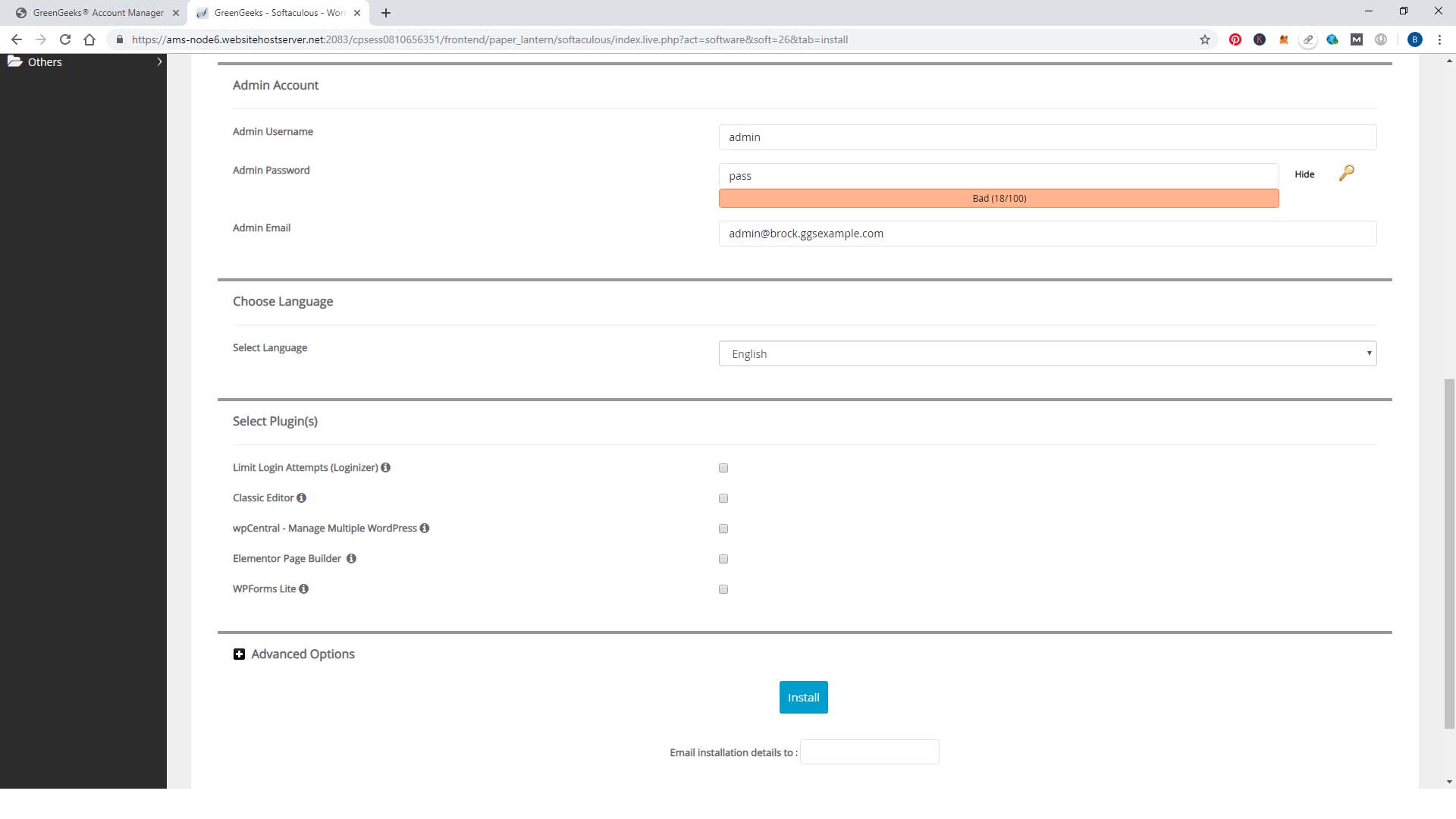The image size is (1456, 819).
Task: Click the password strength bar
Action: [x=999, y=198]
